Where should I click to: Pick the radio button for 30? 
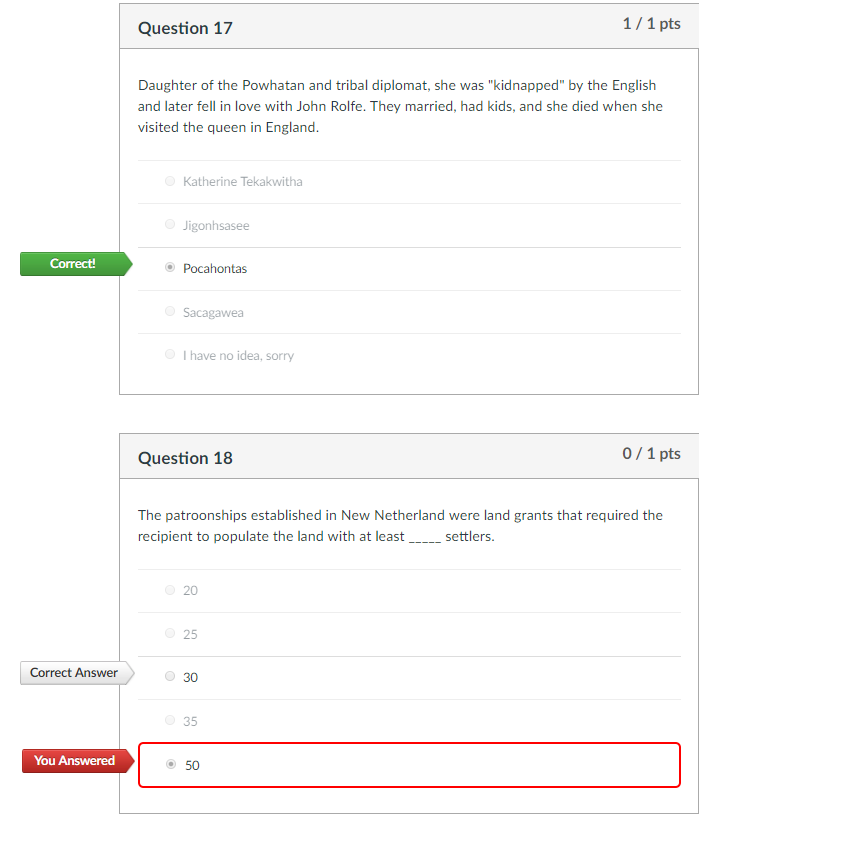tap(170, 676)
